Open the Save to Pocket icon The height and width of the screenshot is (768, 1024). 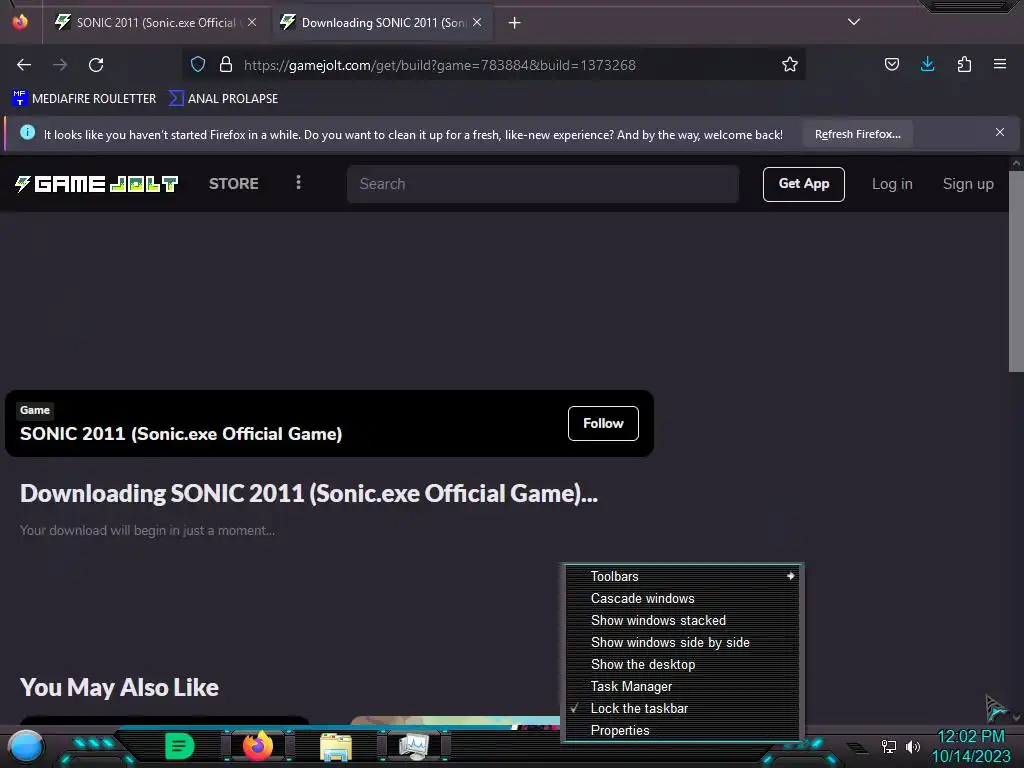pyautogui.click(x=891, y=64)
